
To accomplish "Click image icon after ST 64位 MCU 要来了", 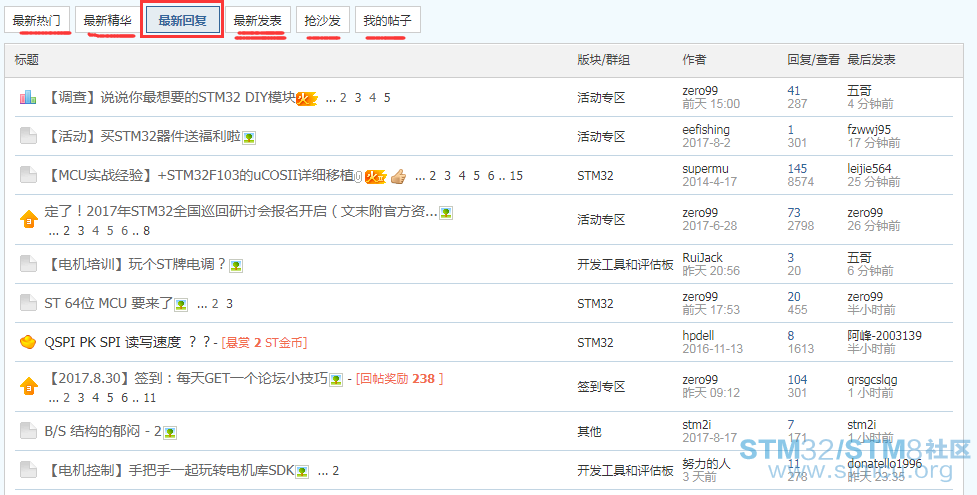I will [181, 305].
